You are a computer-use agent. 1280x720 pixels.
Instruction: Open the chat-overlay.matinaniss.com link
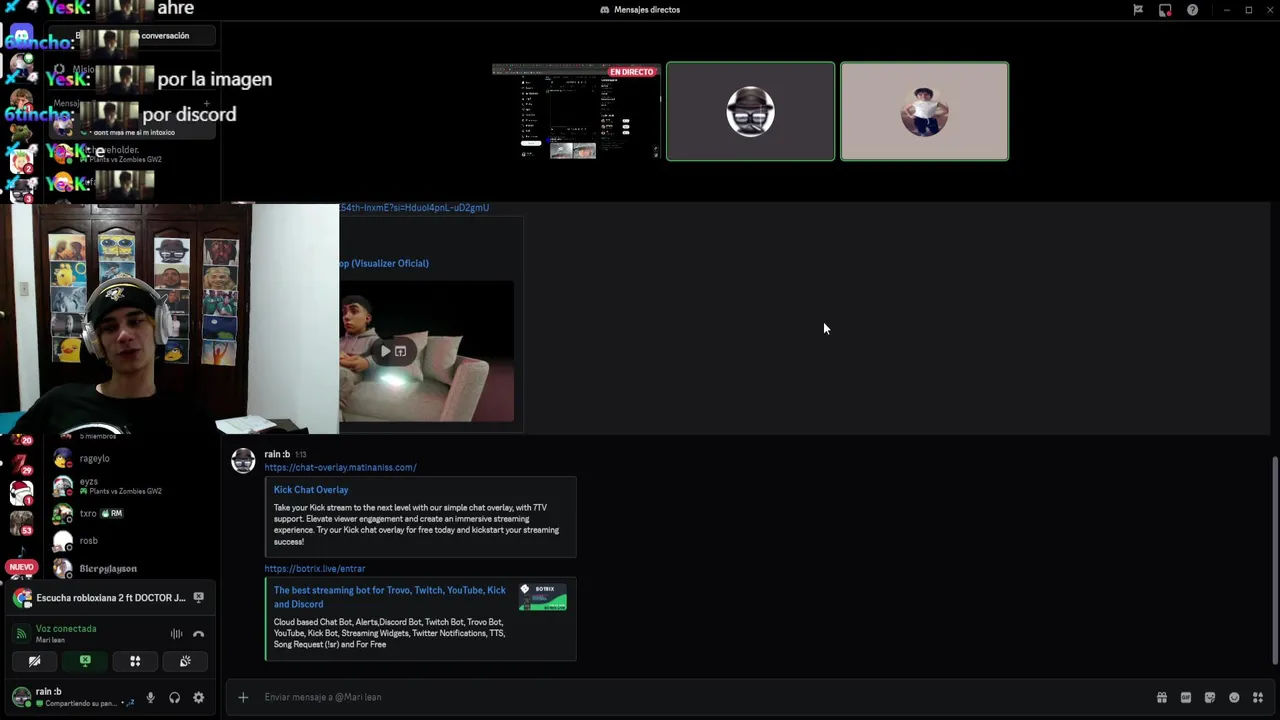coord(340,467)
